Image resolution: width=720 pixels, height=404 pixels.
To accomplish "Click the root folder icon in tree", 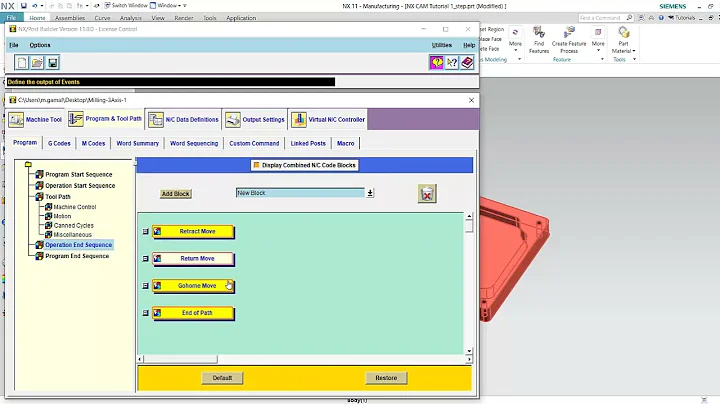I will 28,164.
